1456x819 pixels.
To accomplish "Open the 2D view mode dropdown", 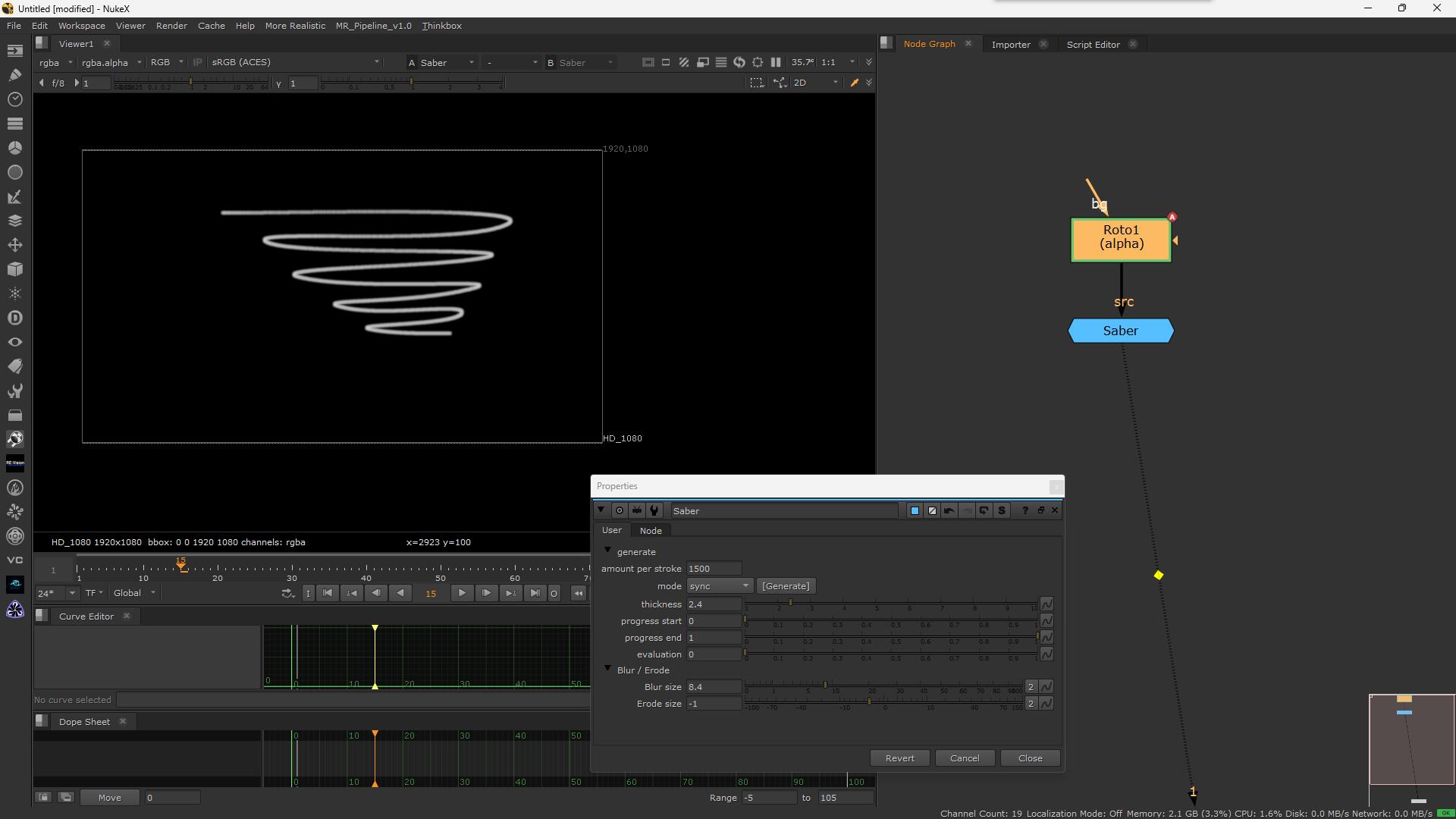I will (x=815, y=83).
